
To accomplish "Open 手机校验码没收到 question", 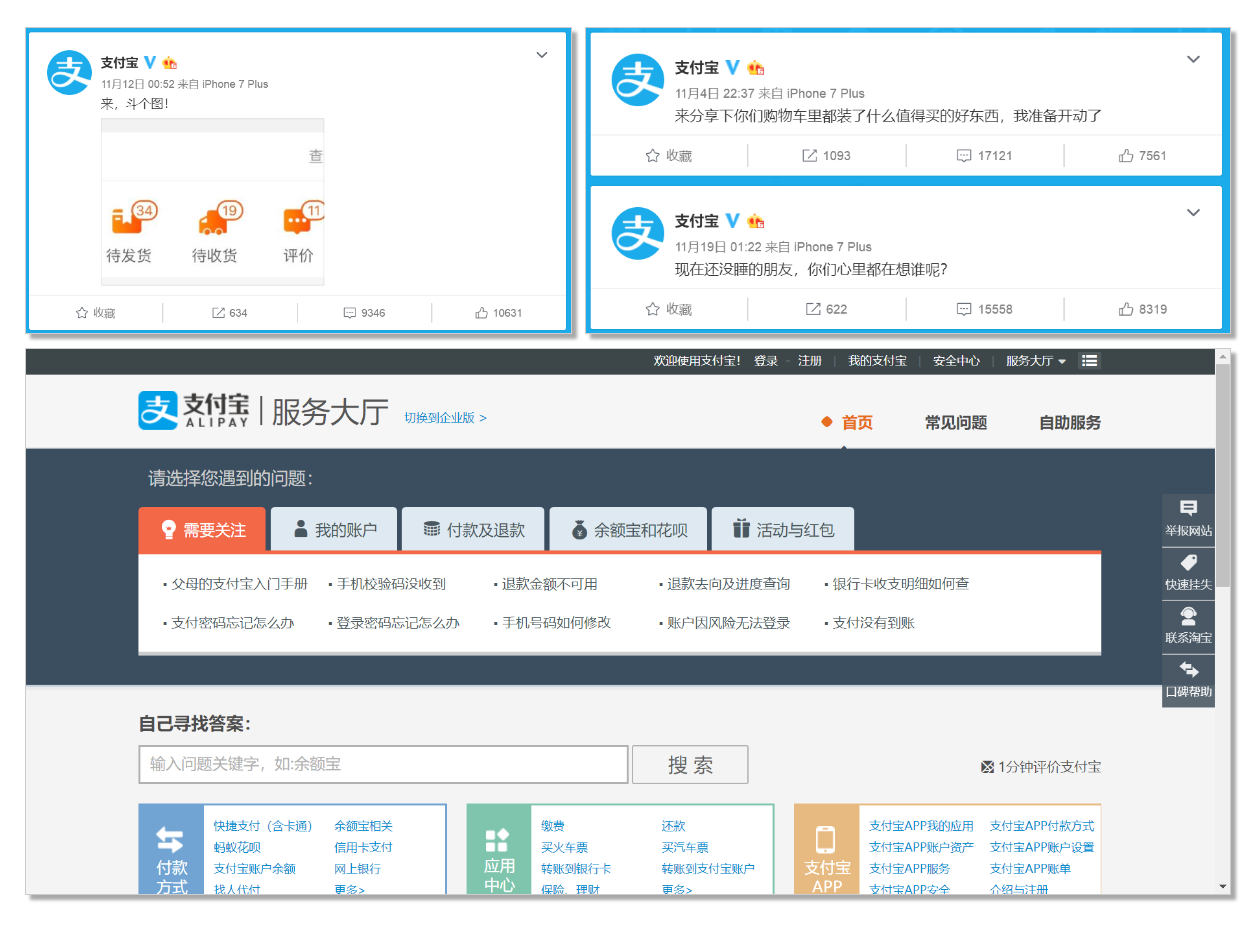I will 391,584.
